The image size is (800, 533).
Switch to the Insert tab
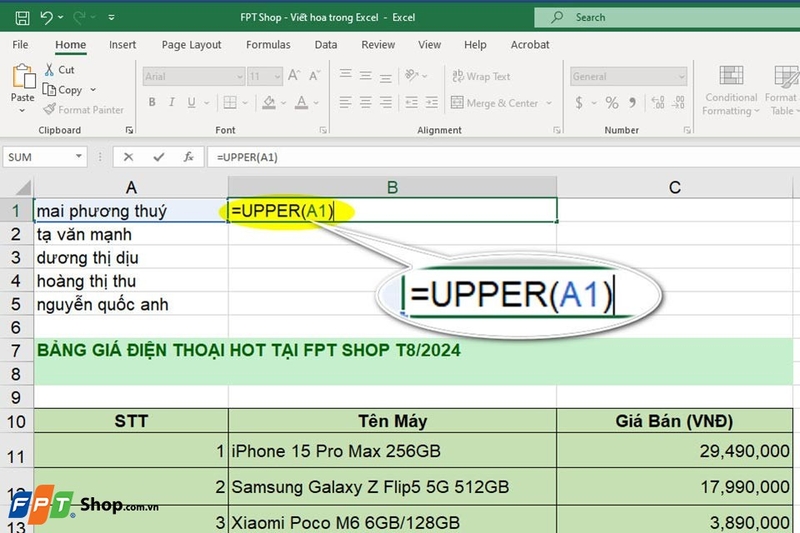pos(122,45)
